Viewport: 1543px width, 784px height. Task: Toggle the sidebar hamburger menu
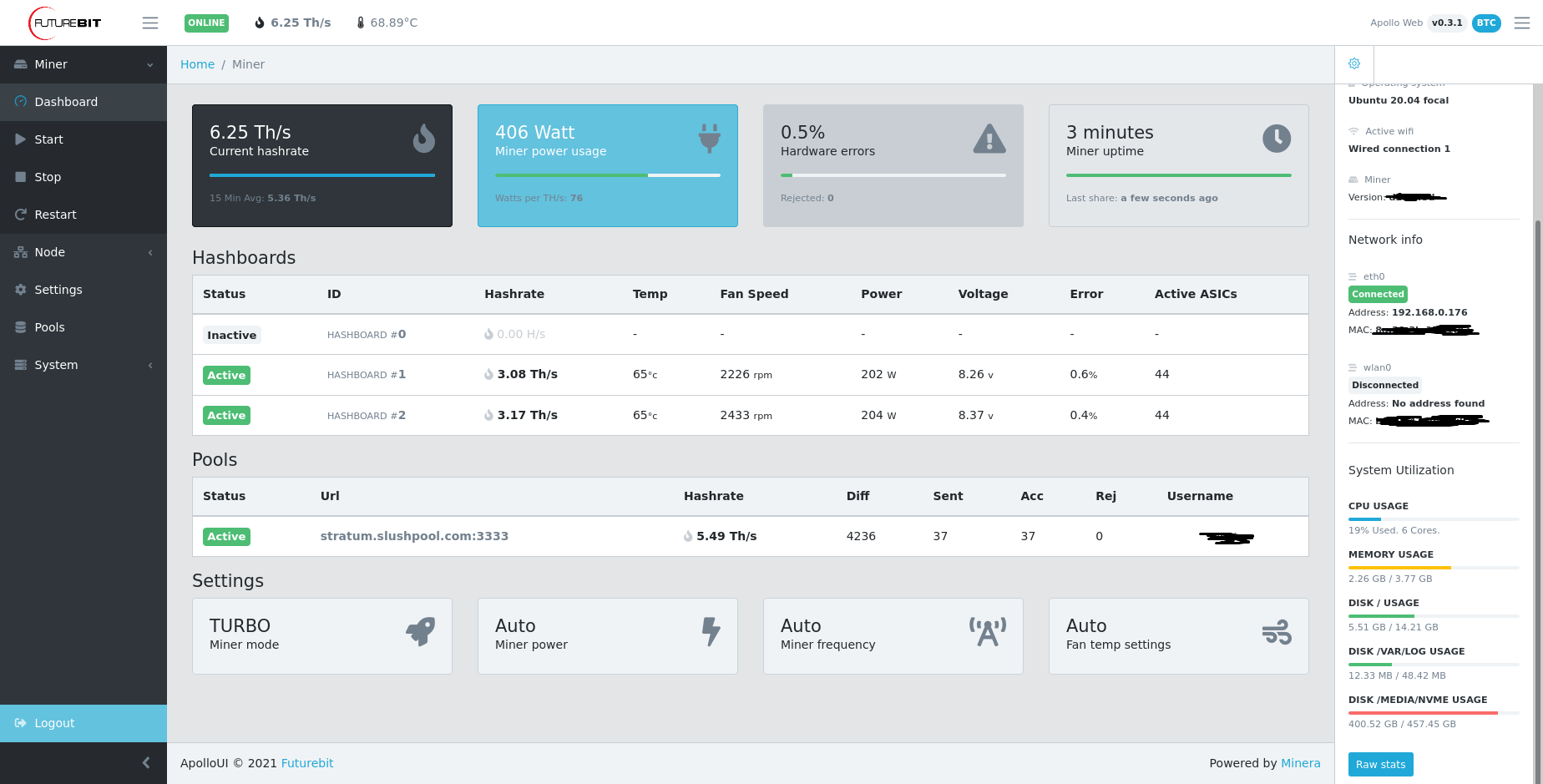click(150, 23)
